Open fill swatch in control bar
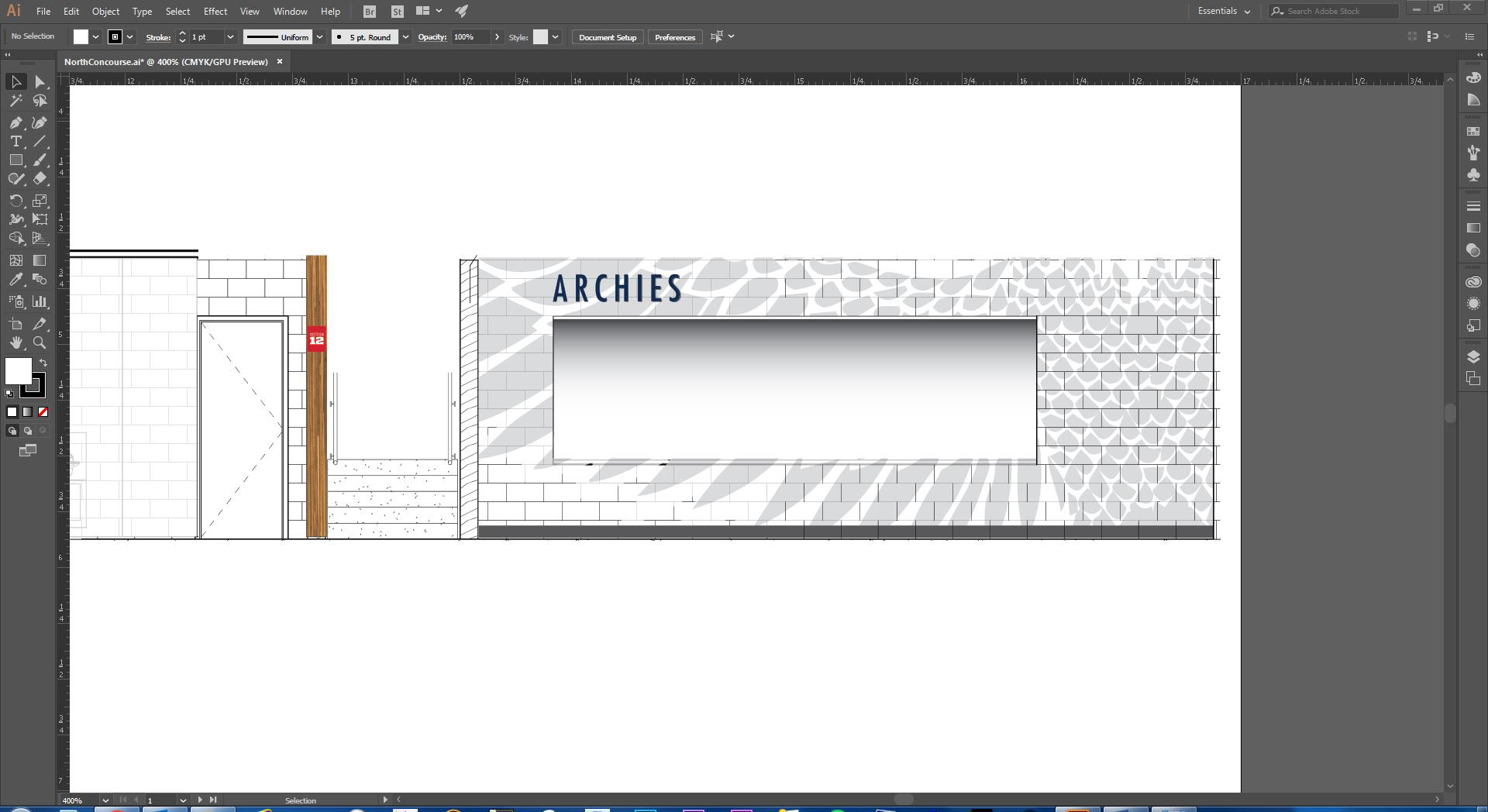The height and width of the screenshot is (812, 1488). click(x=81, y=37)
